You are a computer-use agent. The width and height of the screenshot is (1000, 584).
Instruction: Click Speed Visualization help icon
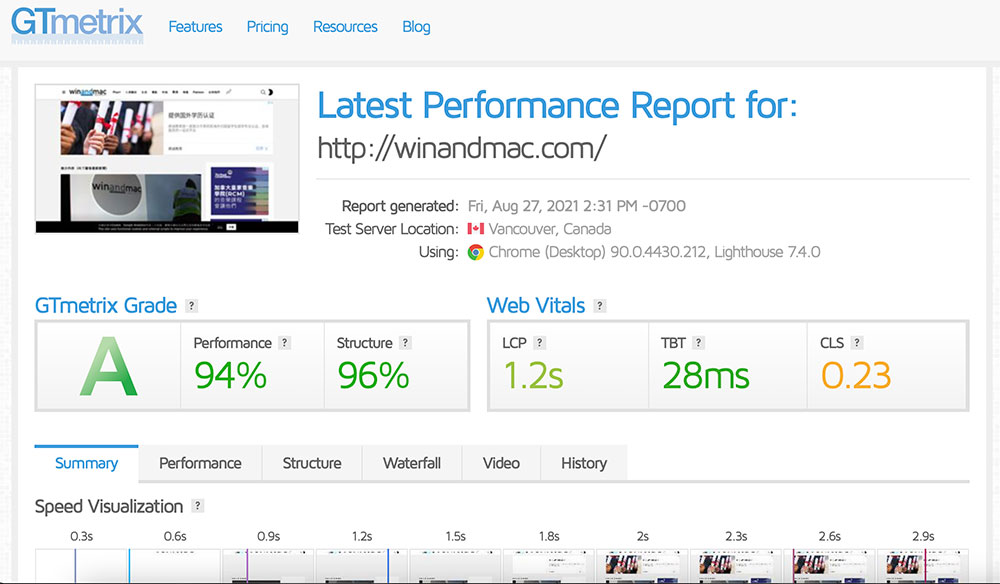point(198,506)
